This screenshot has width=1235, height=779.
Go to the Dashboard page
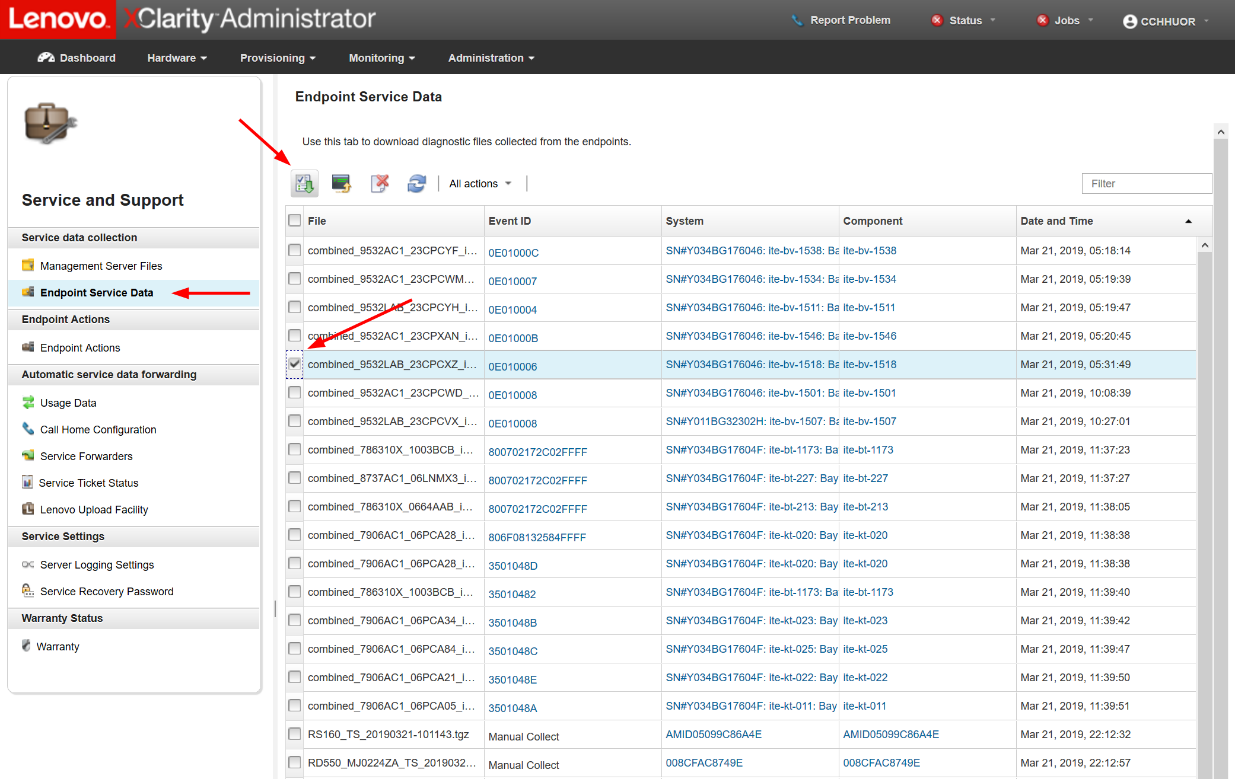pos(77,58)
